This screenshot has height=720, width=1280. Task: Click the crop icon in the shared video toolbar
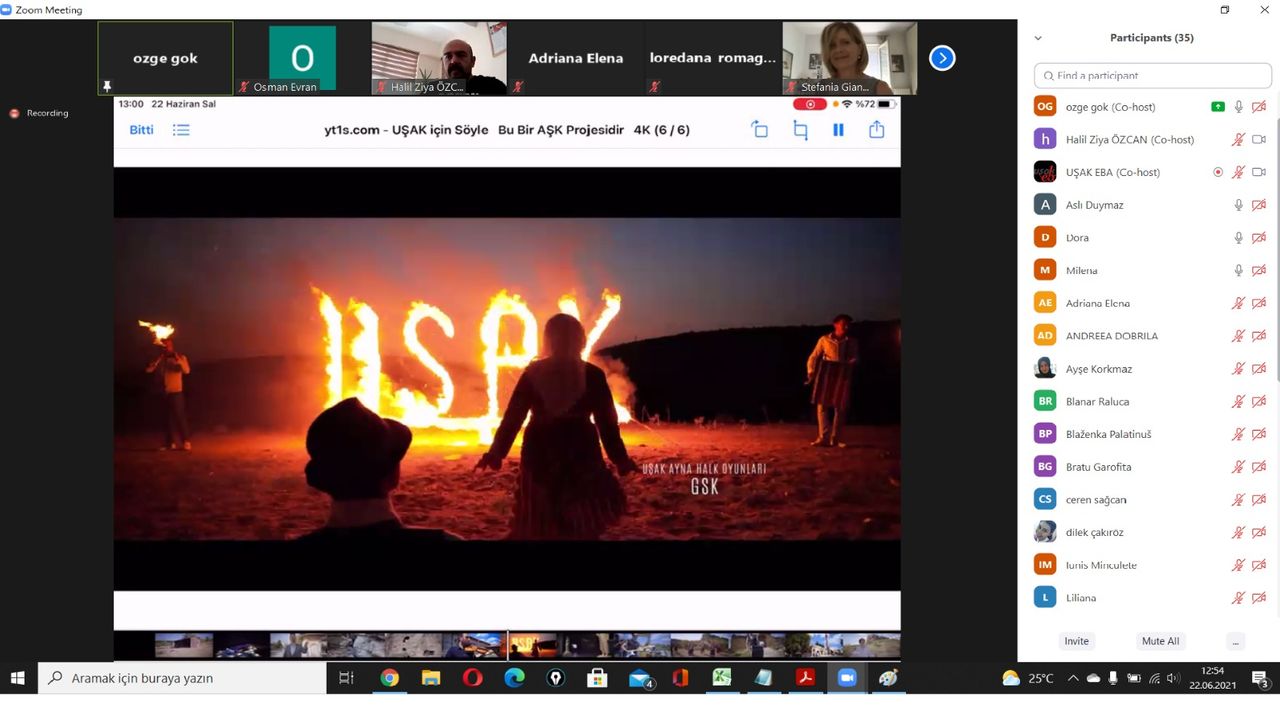pyautogui.click(x=800, y=130)
